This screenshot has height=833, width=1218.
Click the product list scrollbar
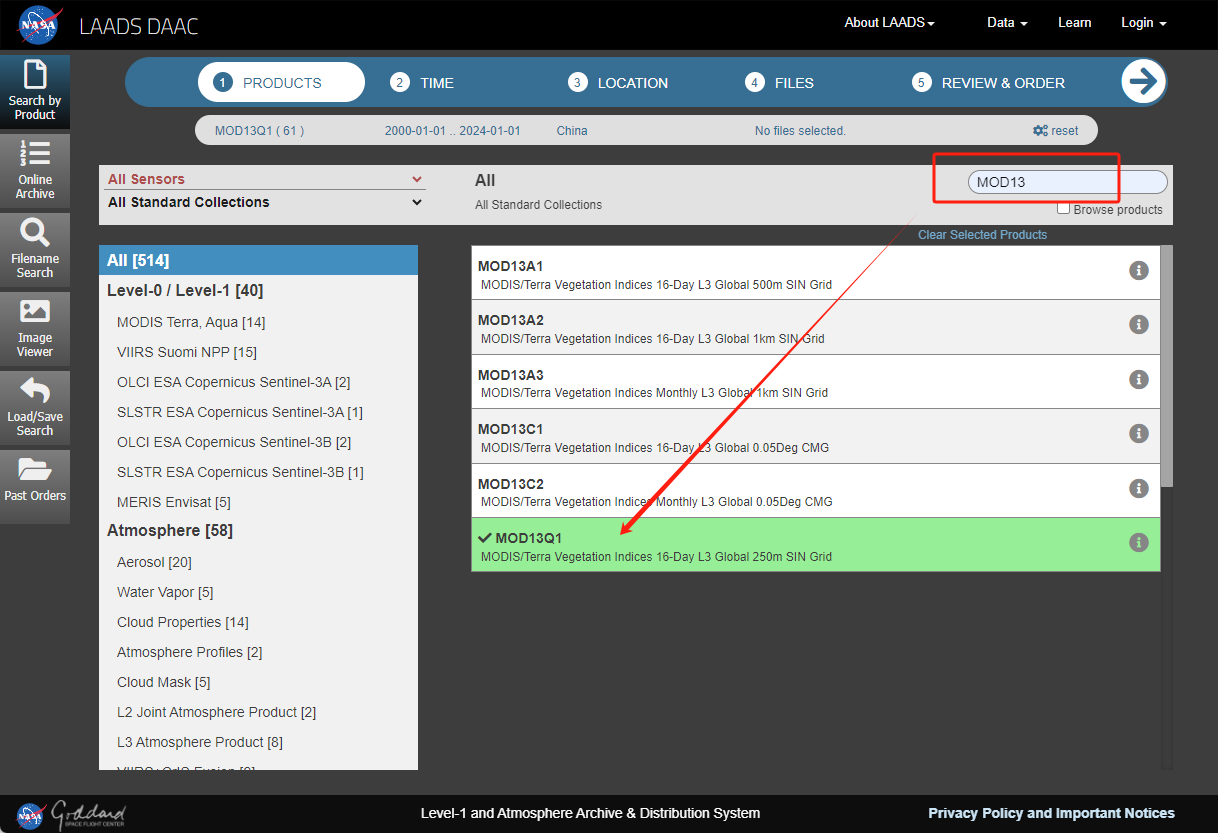tap(1166, 366)
